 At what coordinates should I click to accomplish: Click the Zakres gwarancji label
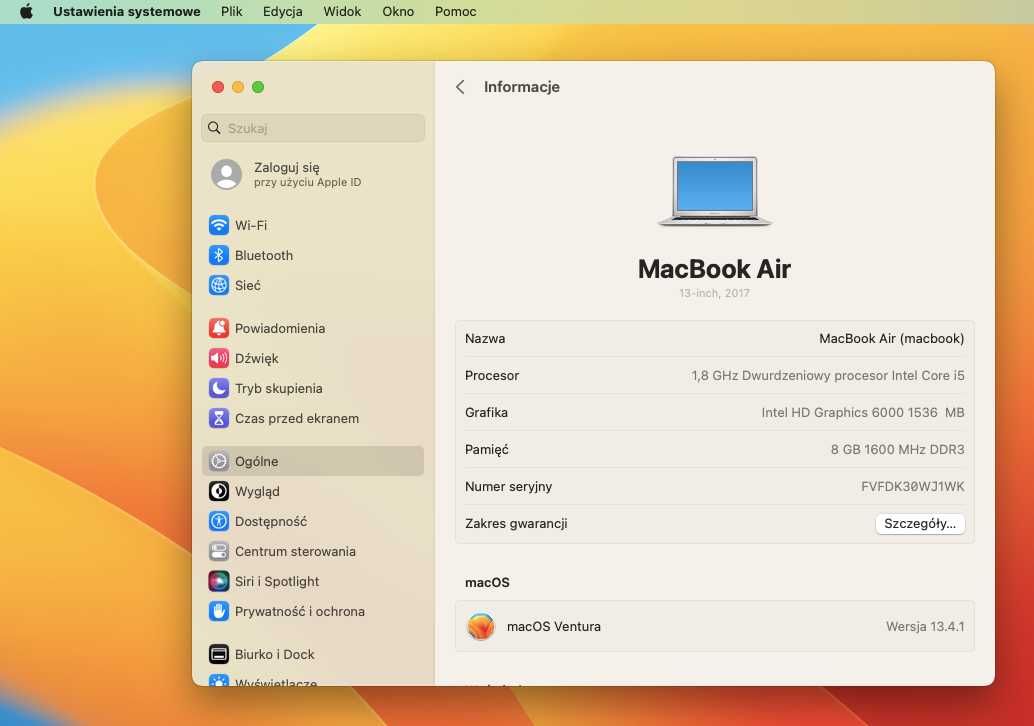(516, 524)
